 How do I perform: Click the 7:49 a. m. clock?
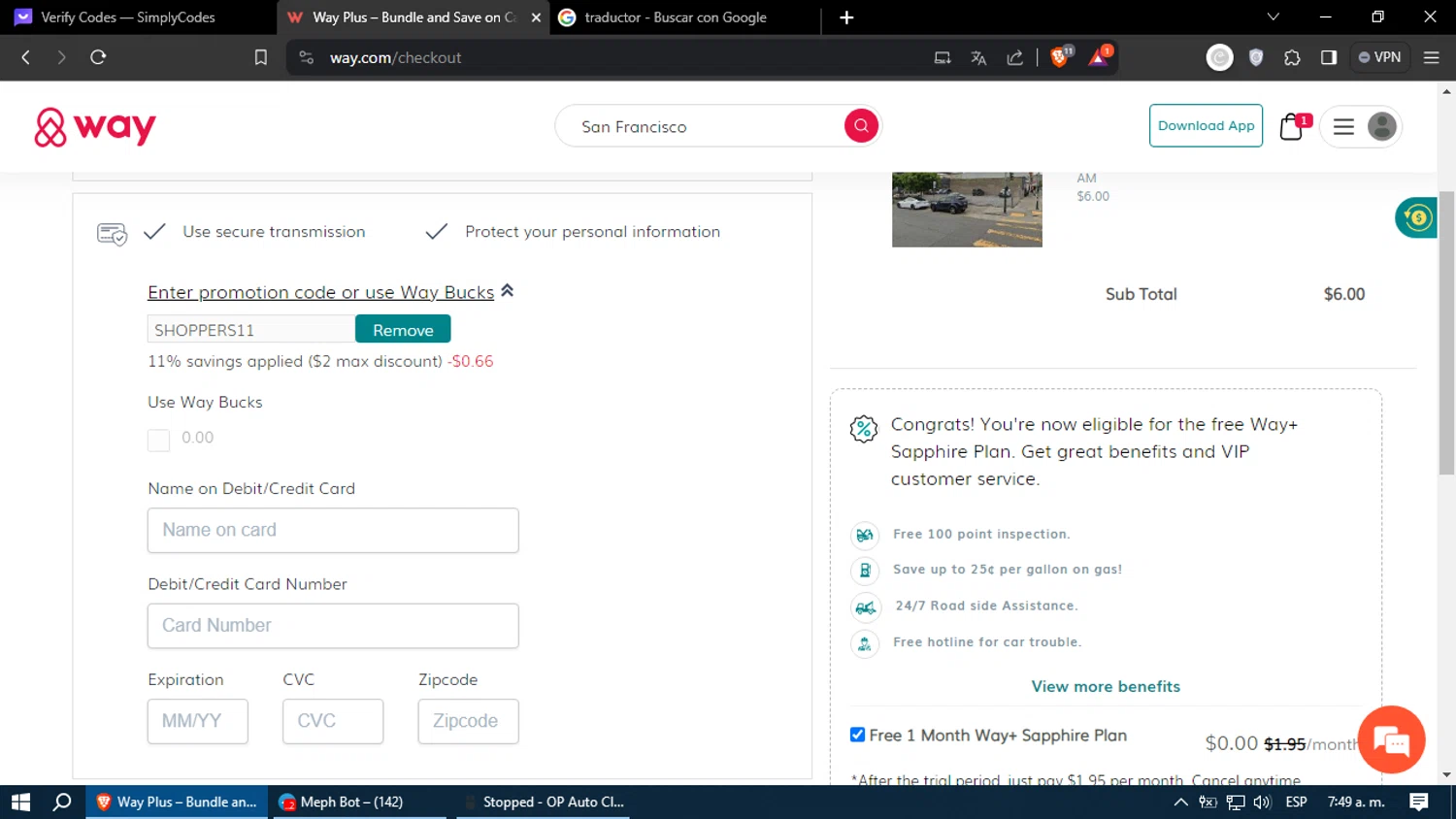1356,803
